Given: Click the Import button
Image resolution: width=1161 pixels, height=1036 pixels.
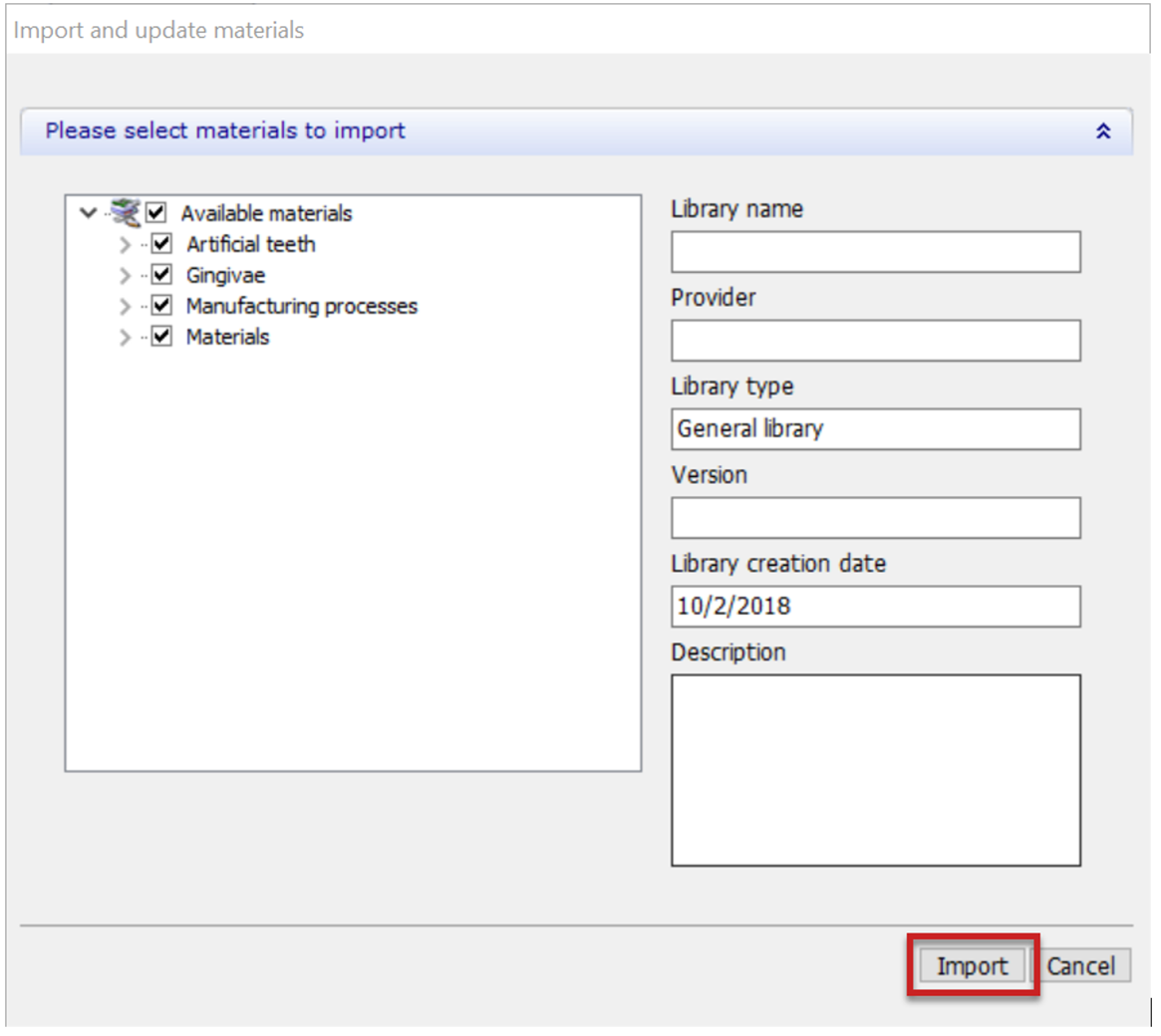Looking at the screenshot, I should click(973, 965).
